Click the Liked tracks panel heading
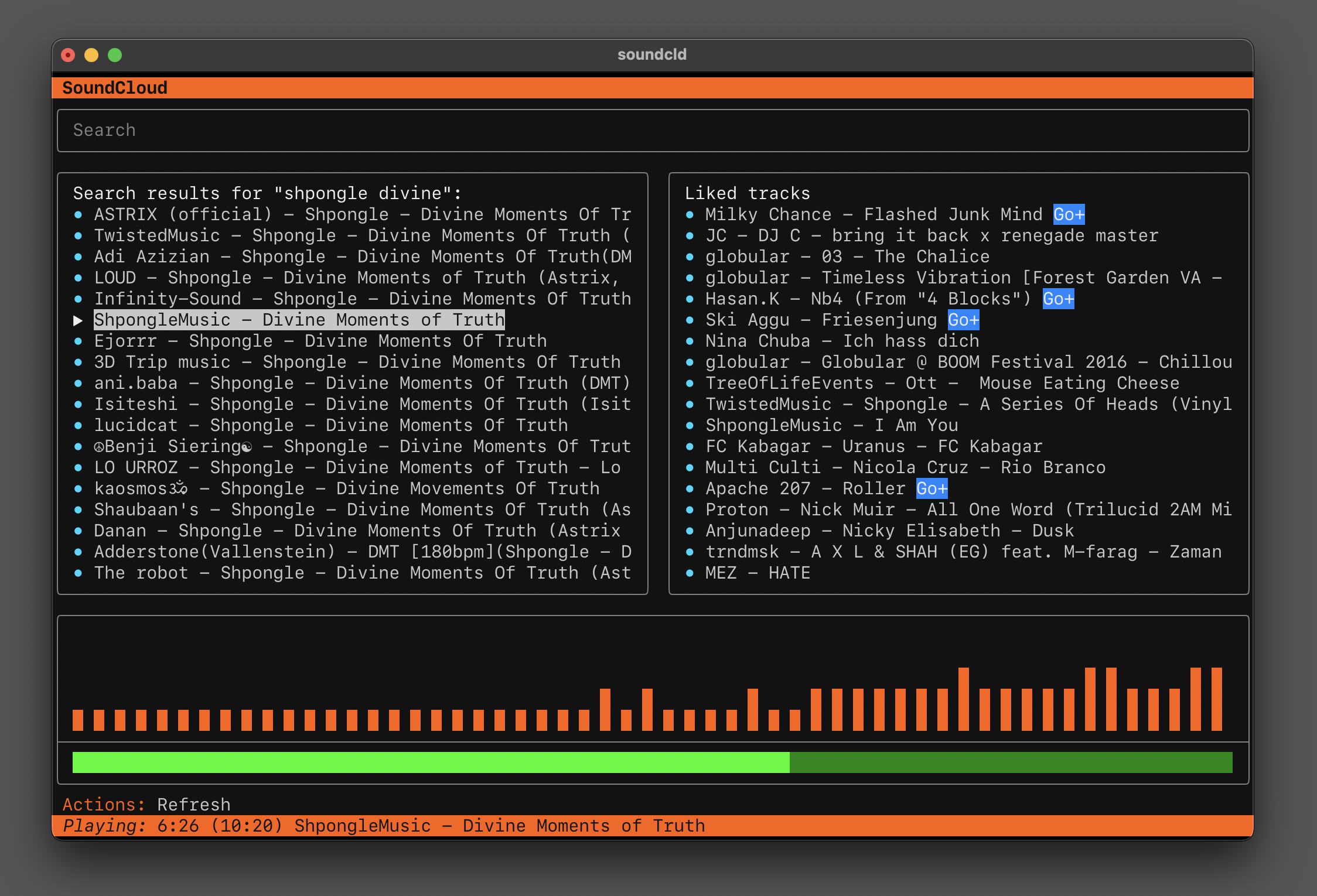 coord(748,193)
